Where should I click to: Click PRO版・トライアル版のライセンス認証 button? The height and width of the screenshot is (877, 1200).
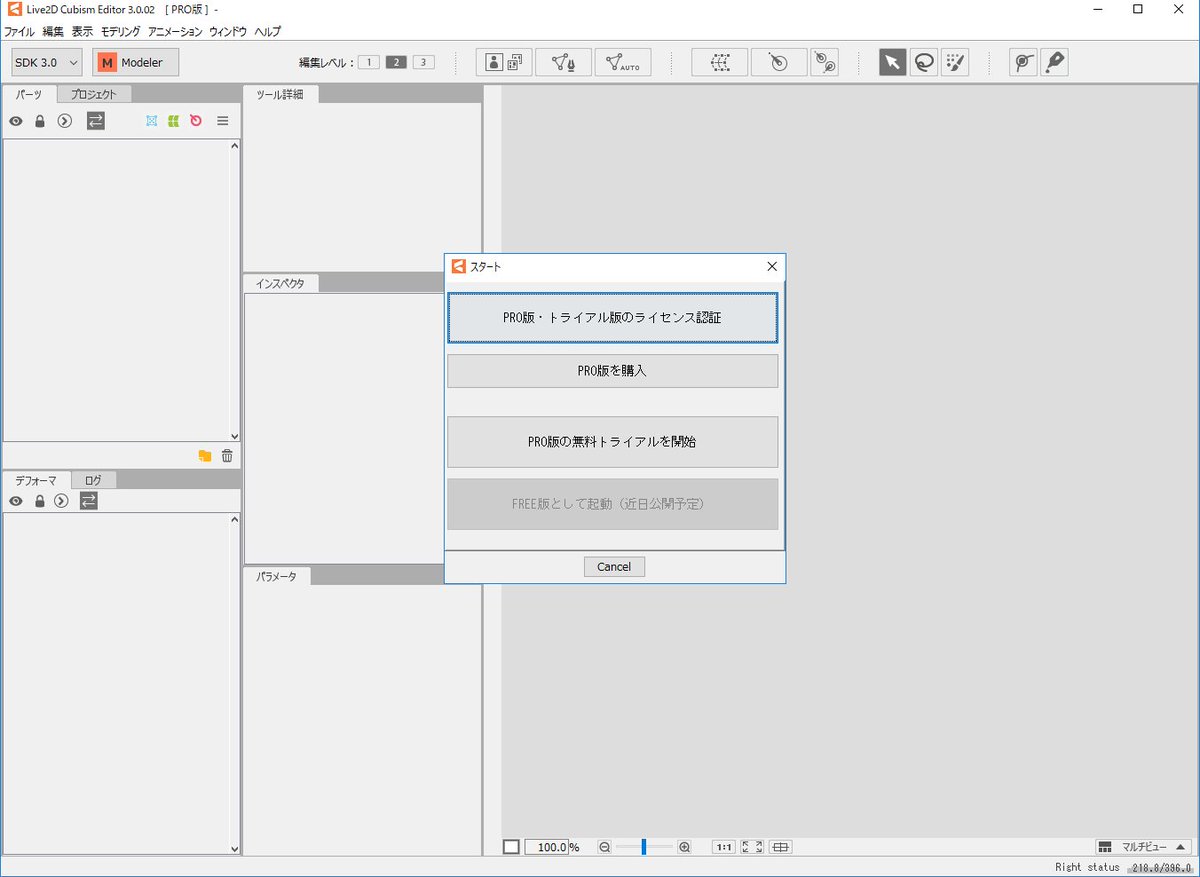coord(612,318)
